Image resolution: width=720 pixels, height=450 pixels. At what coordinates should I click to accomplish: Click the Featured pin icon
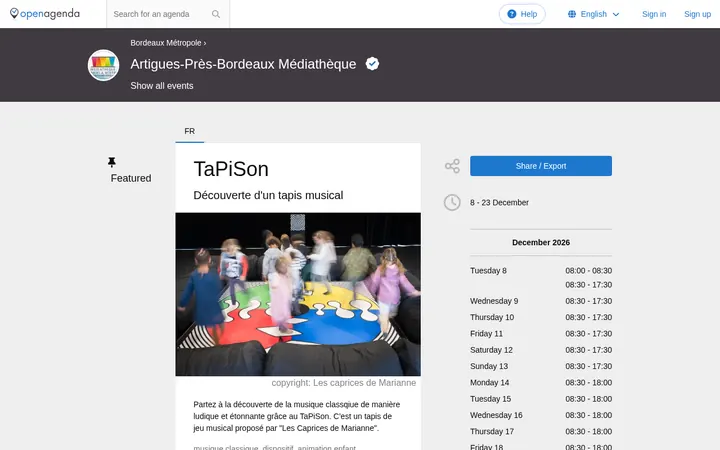[112, 162]
